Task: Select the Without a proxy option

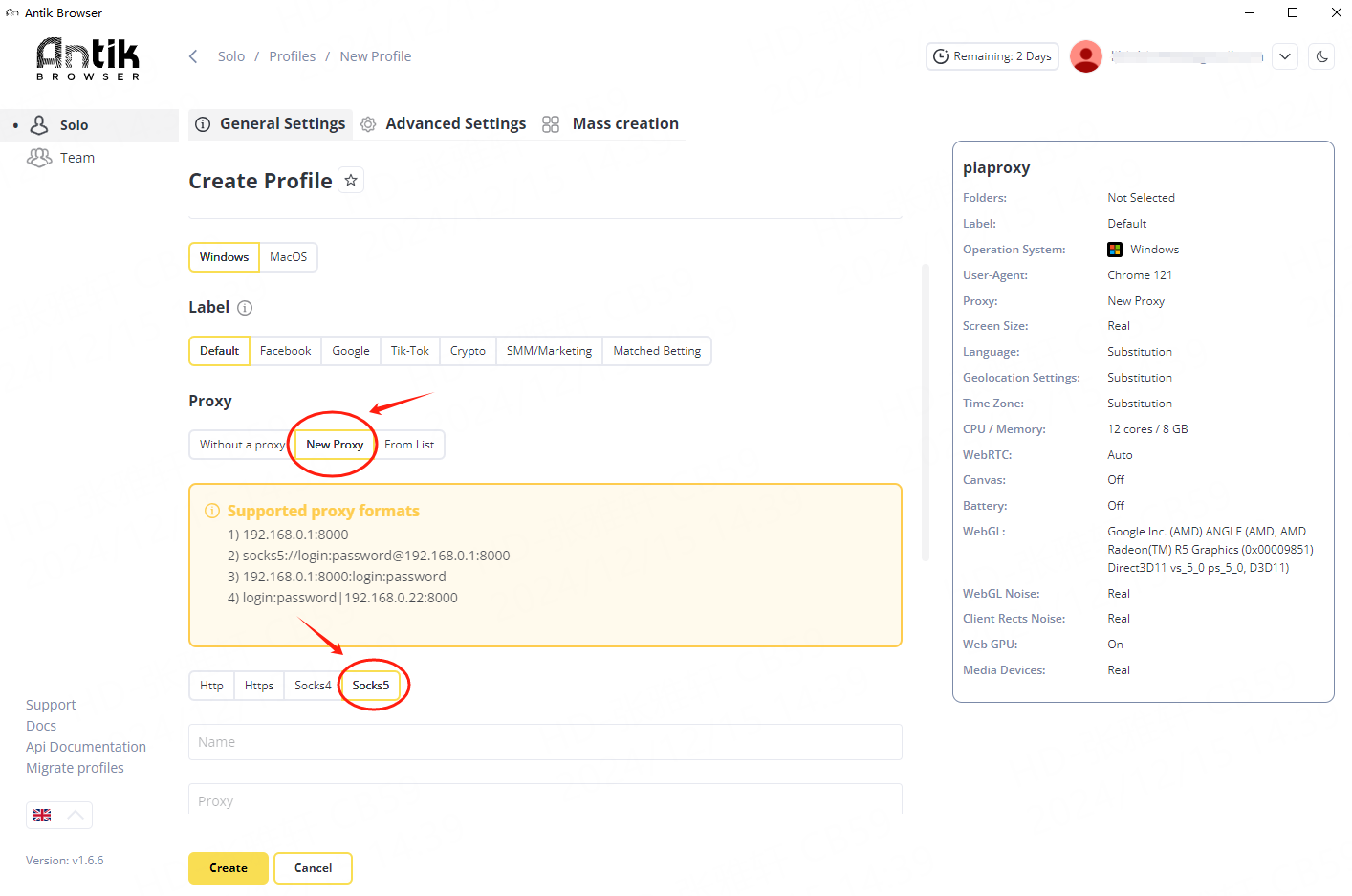Action: point(241,445)
